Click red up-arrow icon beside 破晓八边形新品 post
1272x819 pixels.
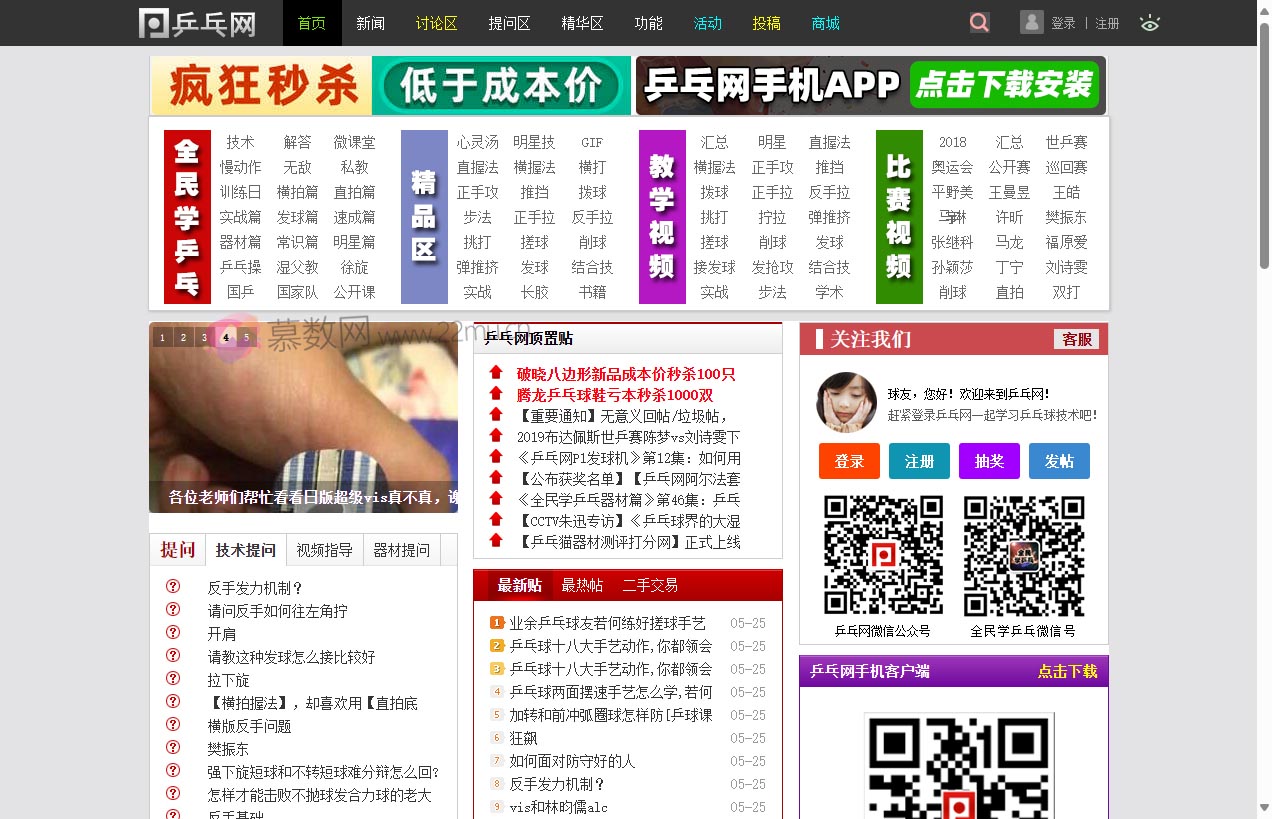click(x=496, y=373)
